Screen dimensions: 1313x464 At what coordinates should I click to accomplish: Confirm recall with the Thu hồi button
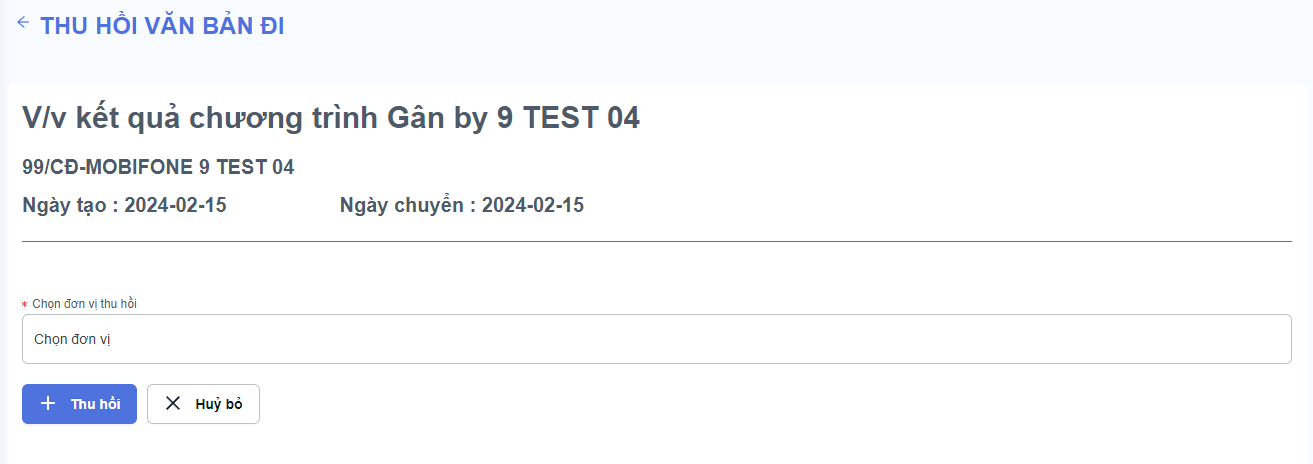[79, 404]
